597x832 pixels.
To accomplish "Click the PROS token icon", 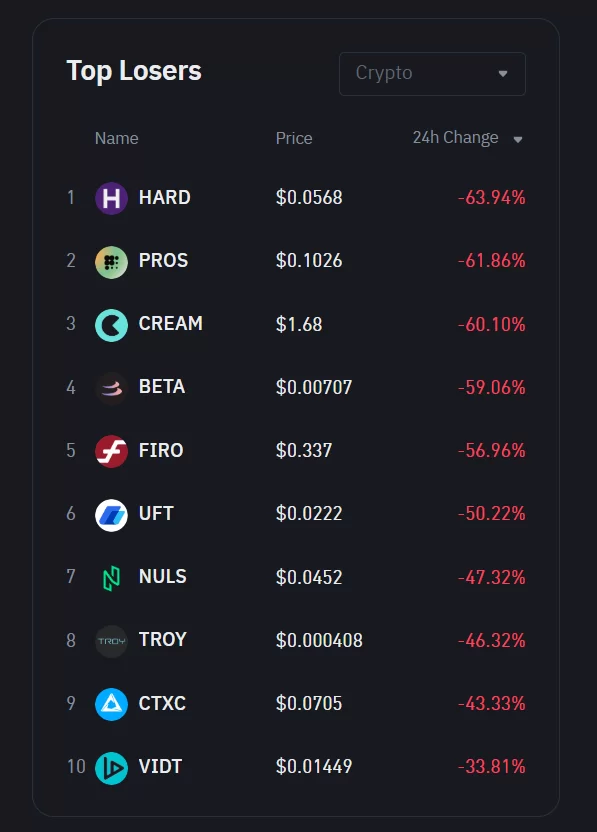I will (x=111, y=262).
